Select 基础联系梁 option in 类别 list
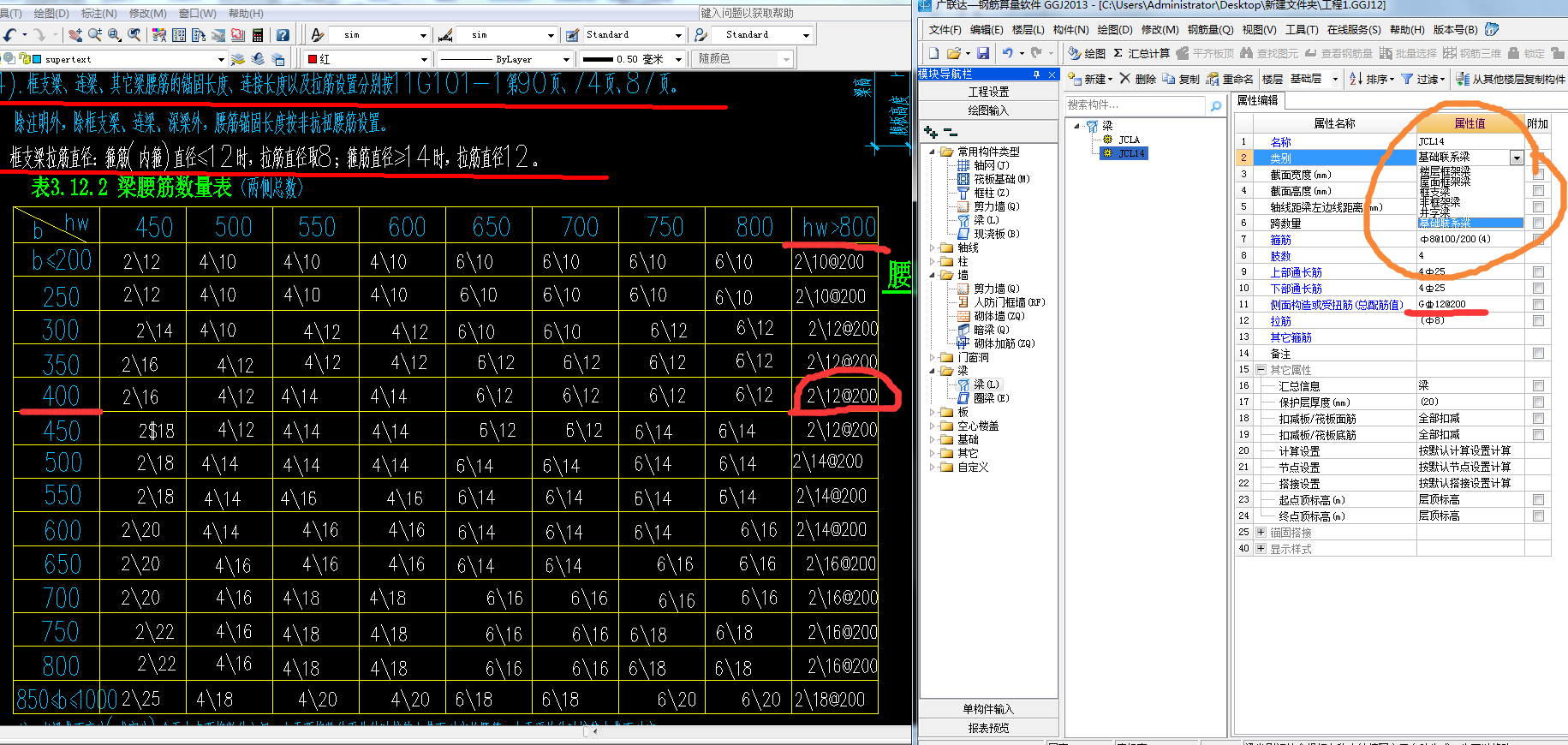 (x=1470, y=223)
